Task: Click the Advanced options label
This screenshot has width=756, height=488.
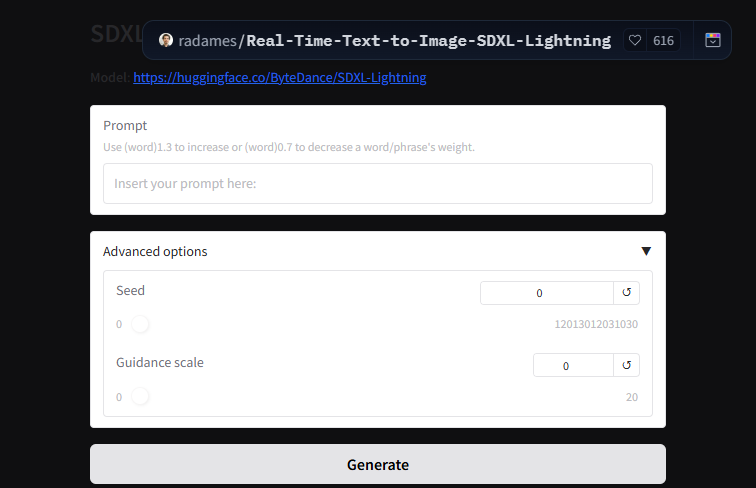Action: pos(155,252)
